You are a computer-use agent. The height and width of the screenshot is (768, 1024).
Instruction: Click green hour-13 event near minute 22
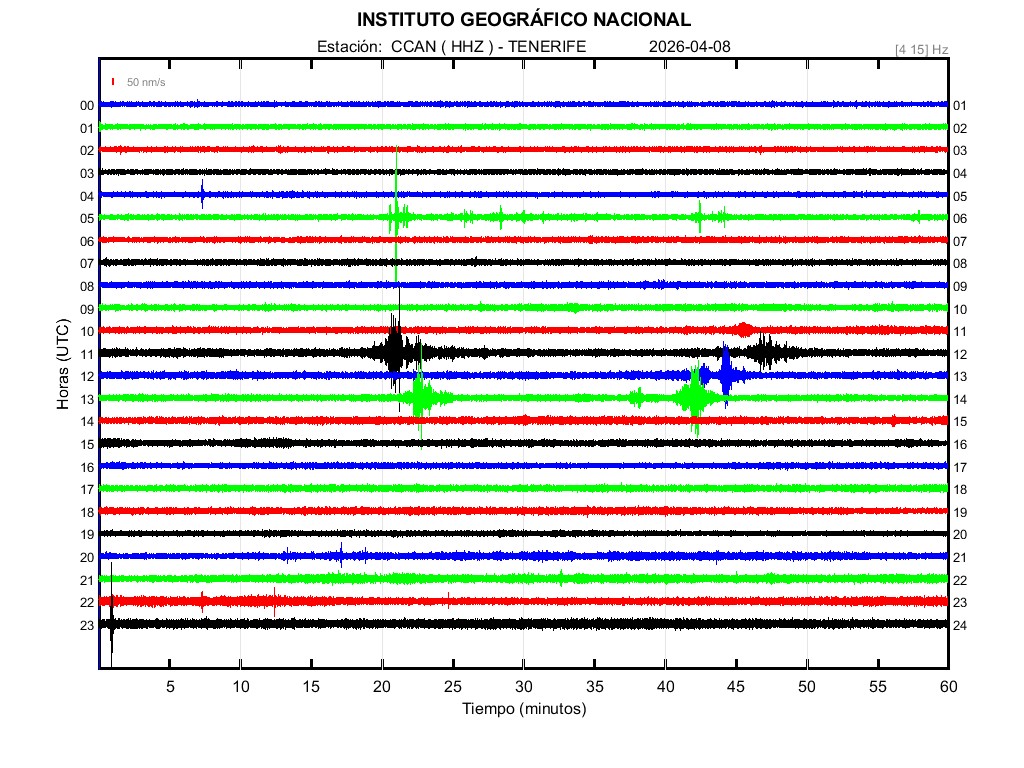pyautogui.click(x=421, y=398)
